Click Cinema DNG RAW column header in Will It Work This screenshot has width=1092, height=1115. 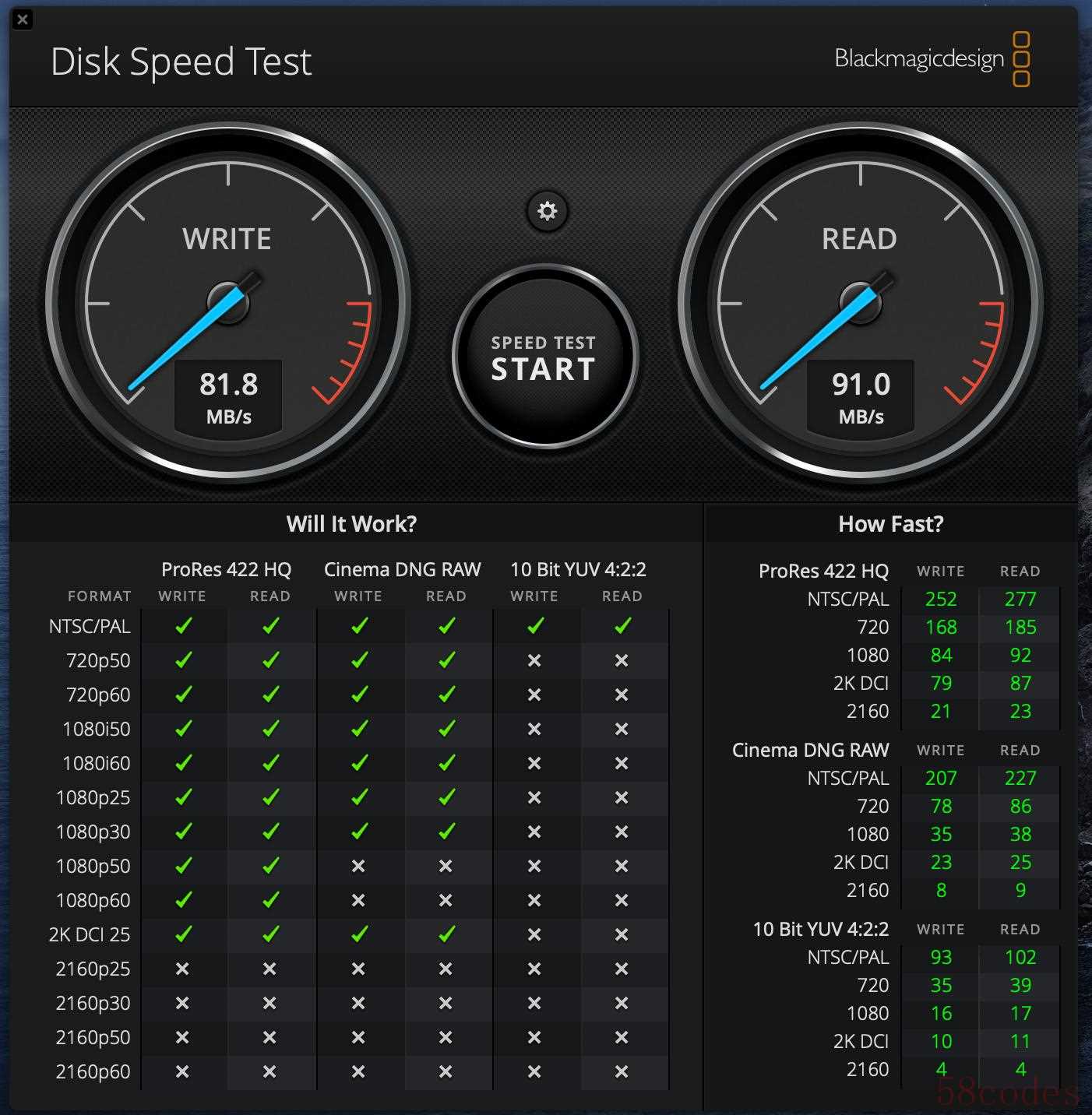coord(402,569)
